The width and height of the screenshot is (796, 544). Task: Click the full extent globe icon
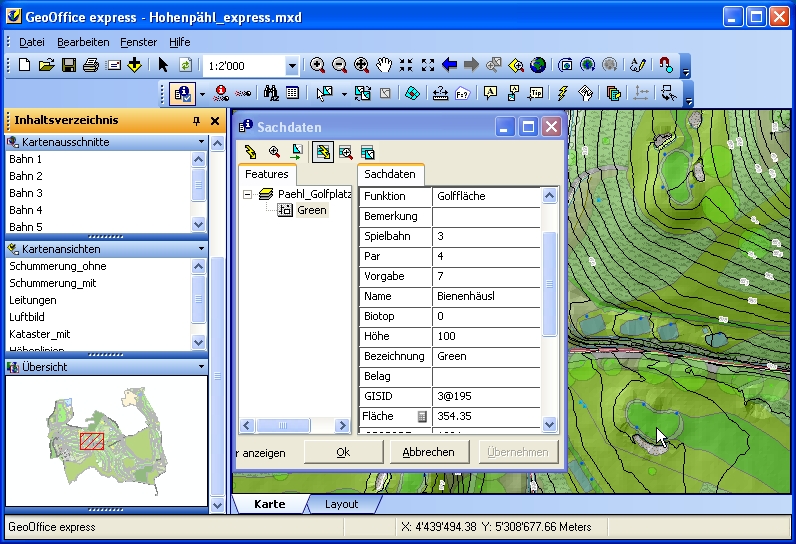538,65
